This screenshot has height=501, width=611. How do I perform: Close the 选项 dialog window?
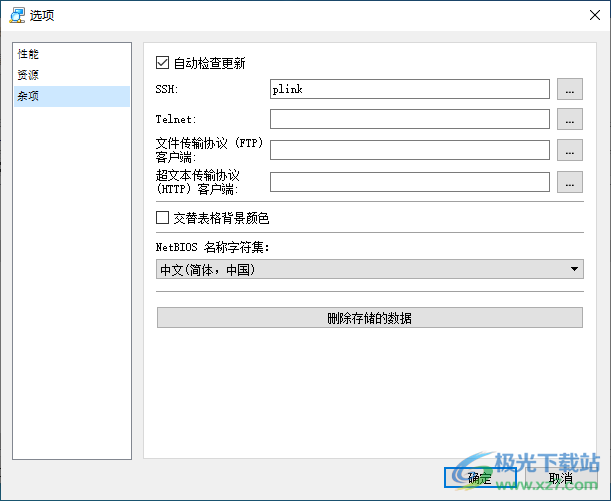pos(595,15)
